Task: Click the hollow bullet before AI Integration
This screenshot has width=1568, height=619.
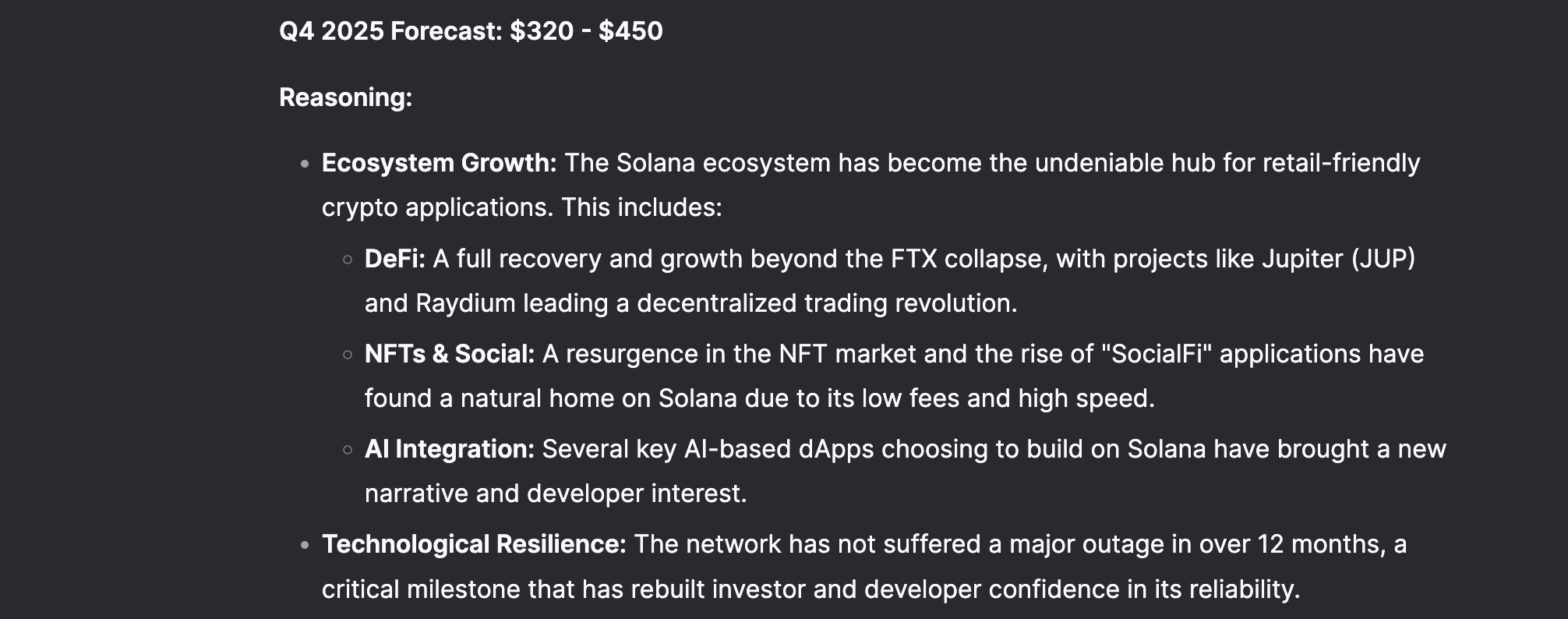Action: (x=348, y=450)
